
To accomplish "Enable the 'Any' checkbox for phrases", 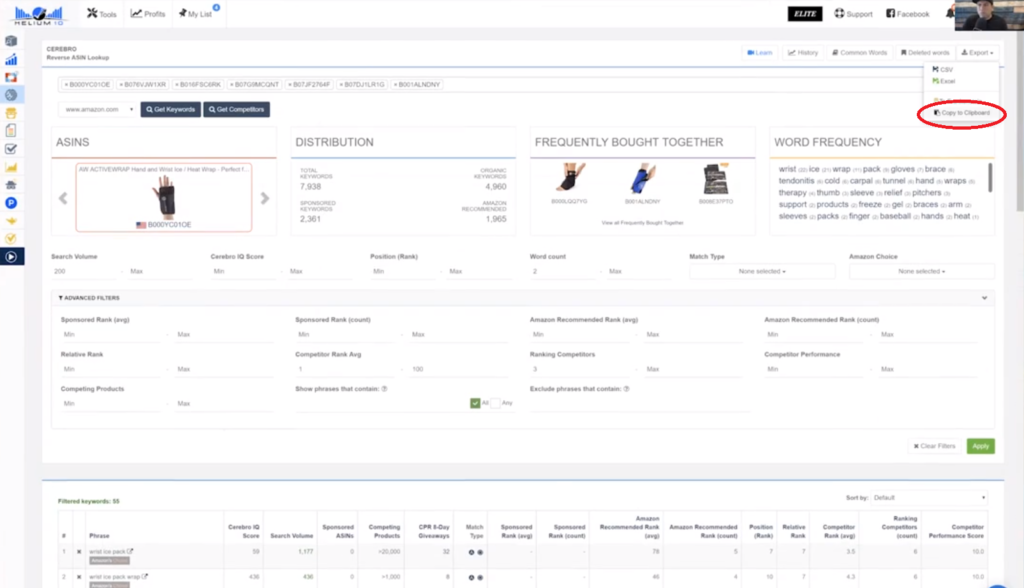I will click(x=496, y=403).
